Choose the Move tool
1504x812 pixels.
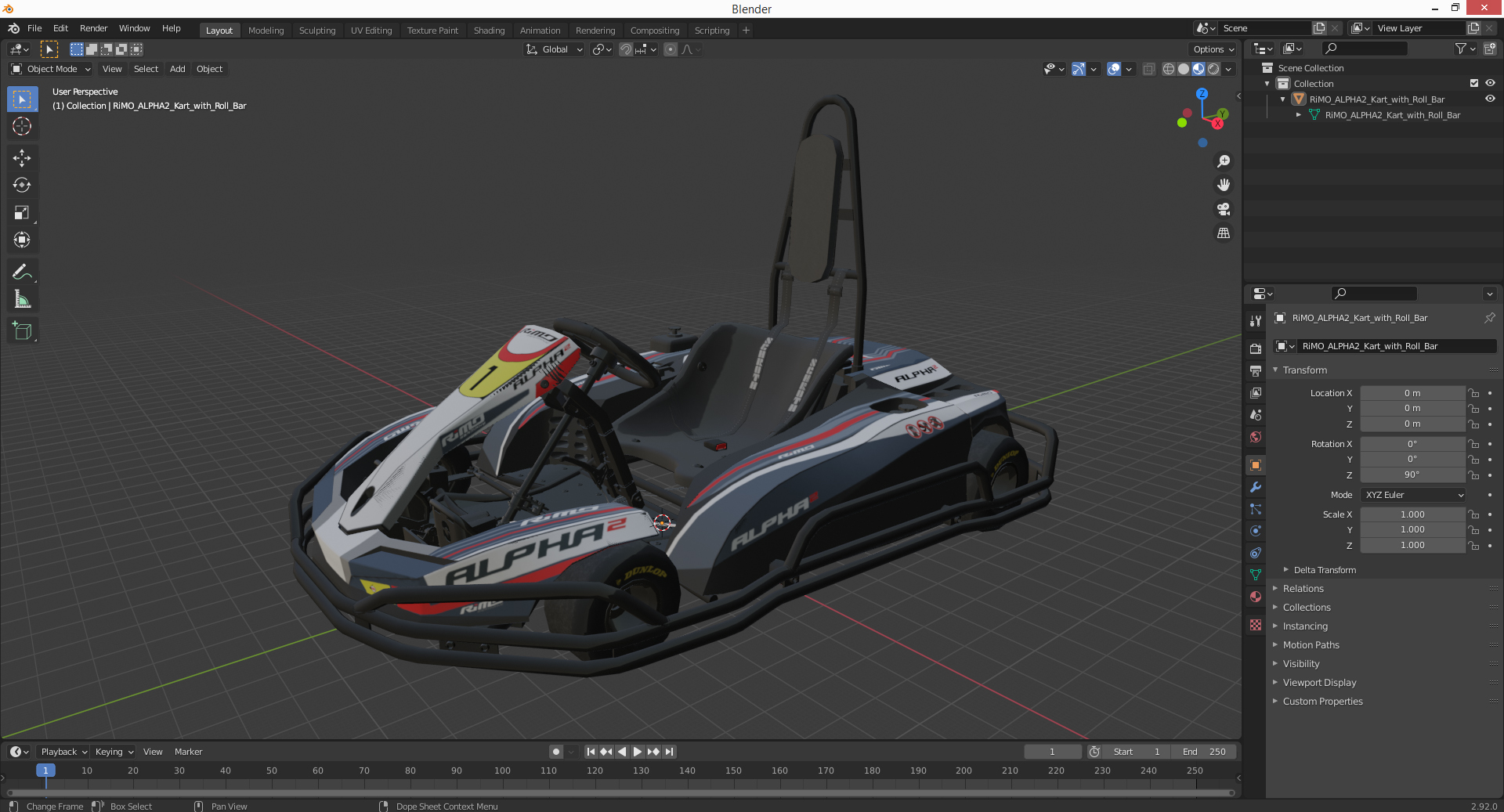[x=22, y=158]
